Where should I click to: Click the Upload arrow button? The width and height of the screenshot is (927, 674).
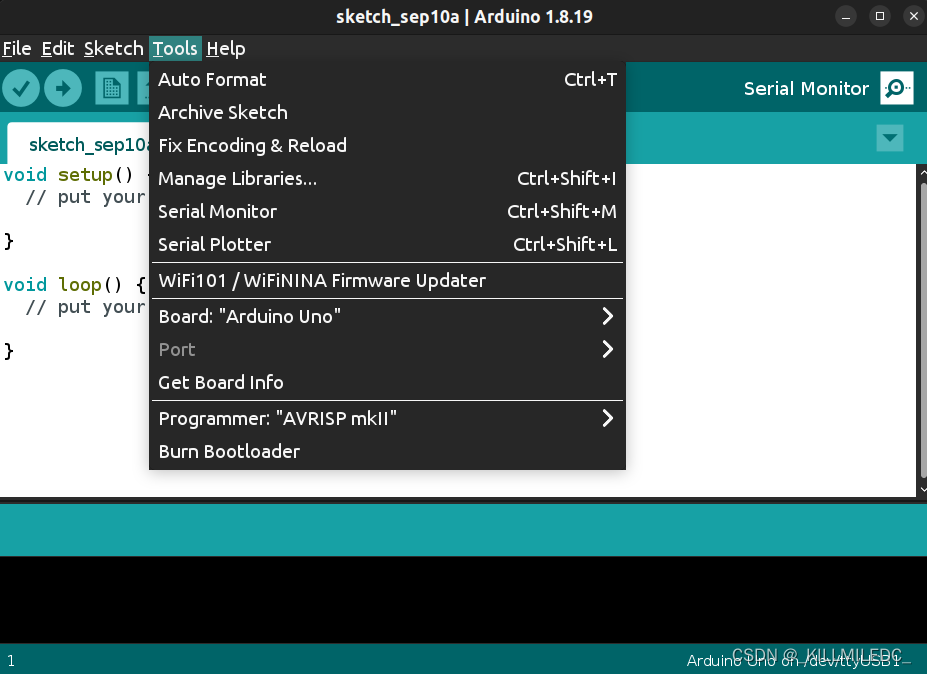click(x=63, y=89)
